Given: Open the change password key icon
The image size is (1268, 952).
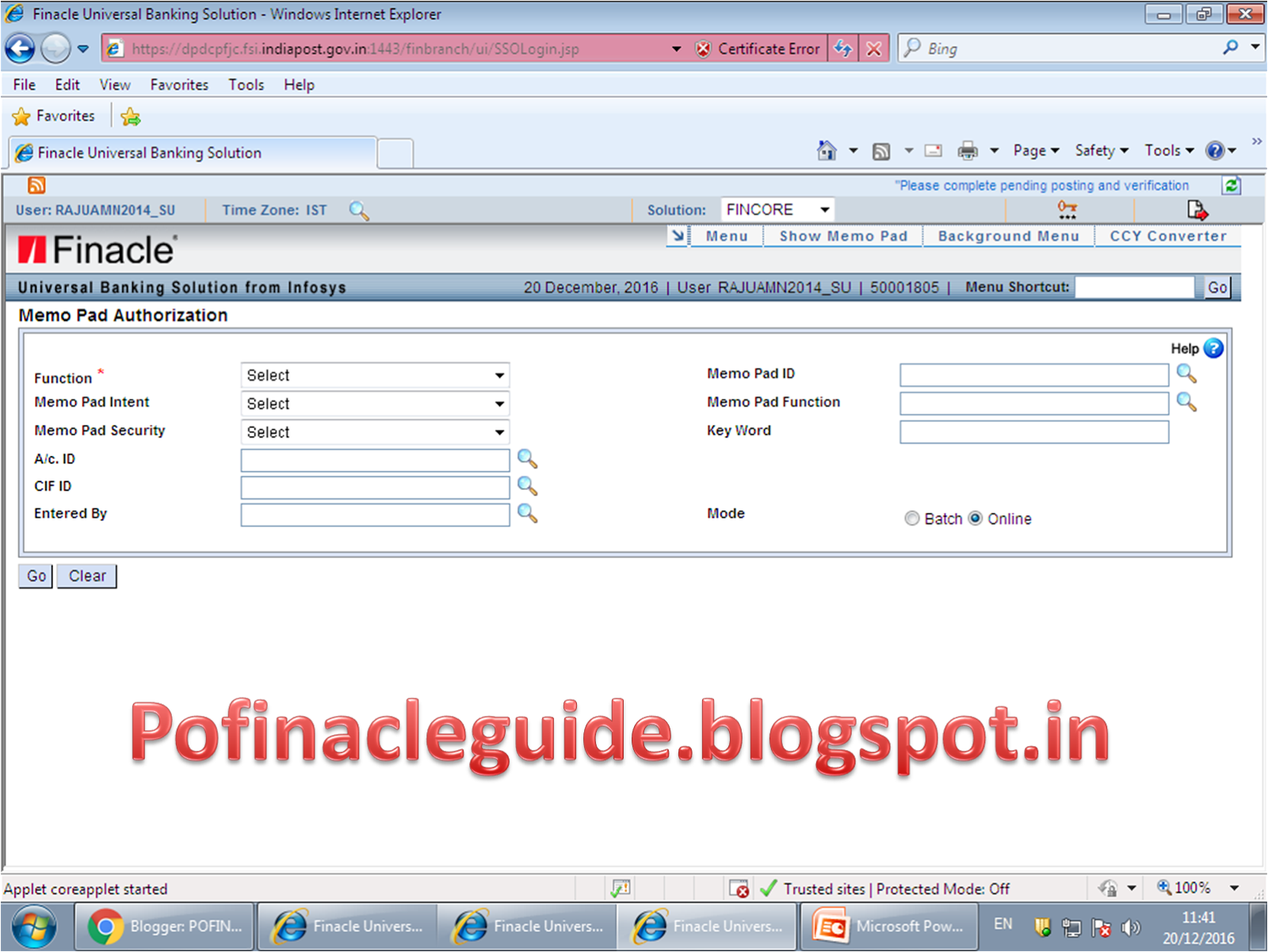Looking at the screenshot, I should [1066, 209].
